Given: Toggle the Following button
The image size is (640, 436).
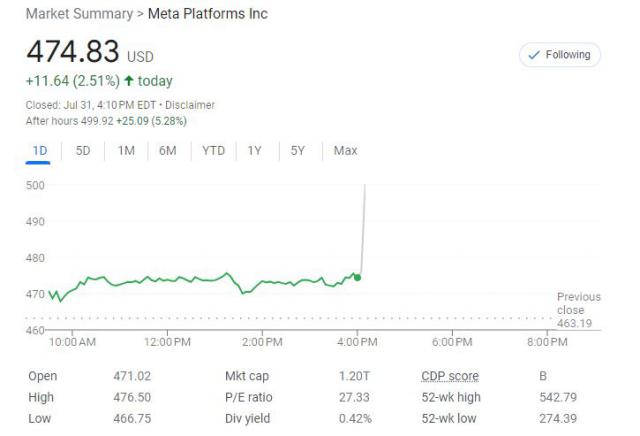Looking at the screenshot, I should point(560,55).
